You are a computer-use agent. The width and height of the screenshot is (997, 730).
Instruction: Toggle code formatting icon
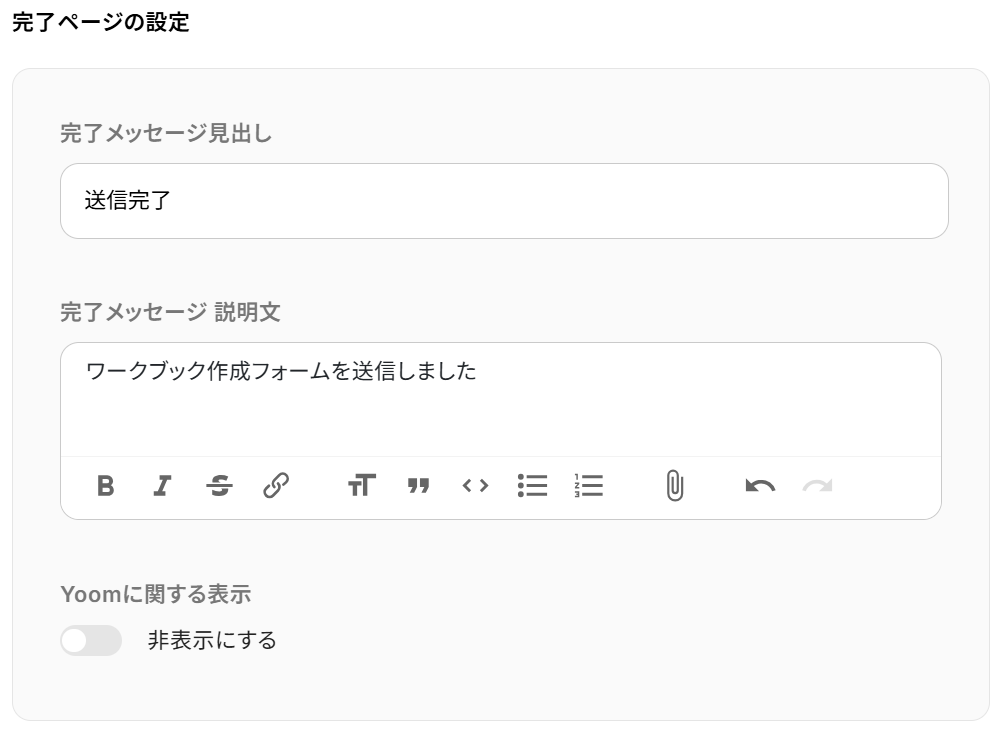coord(475,486)
